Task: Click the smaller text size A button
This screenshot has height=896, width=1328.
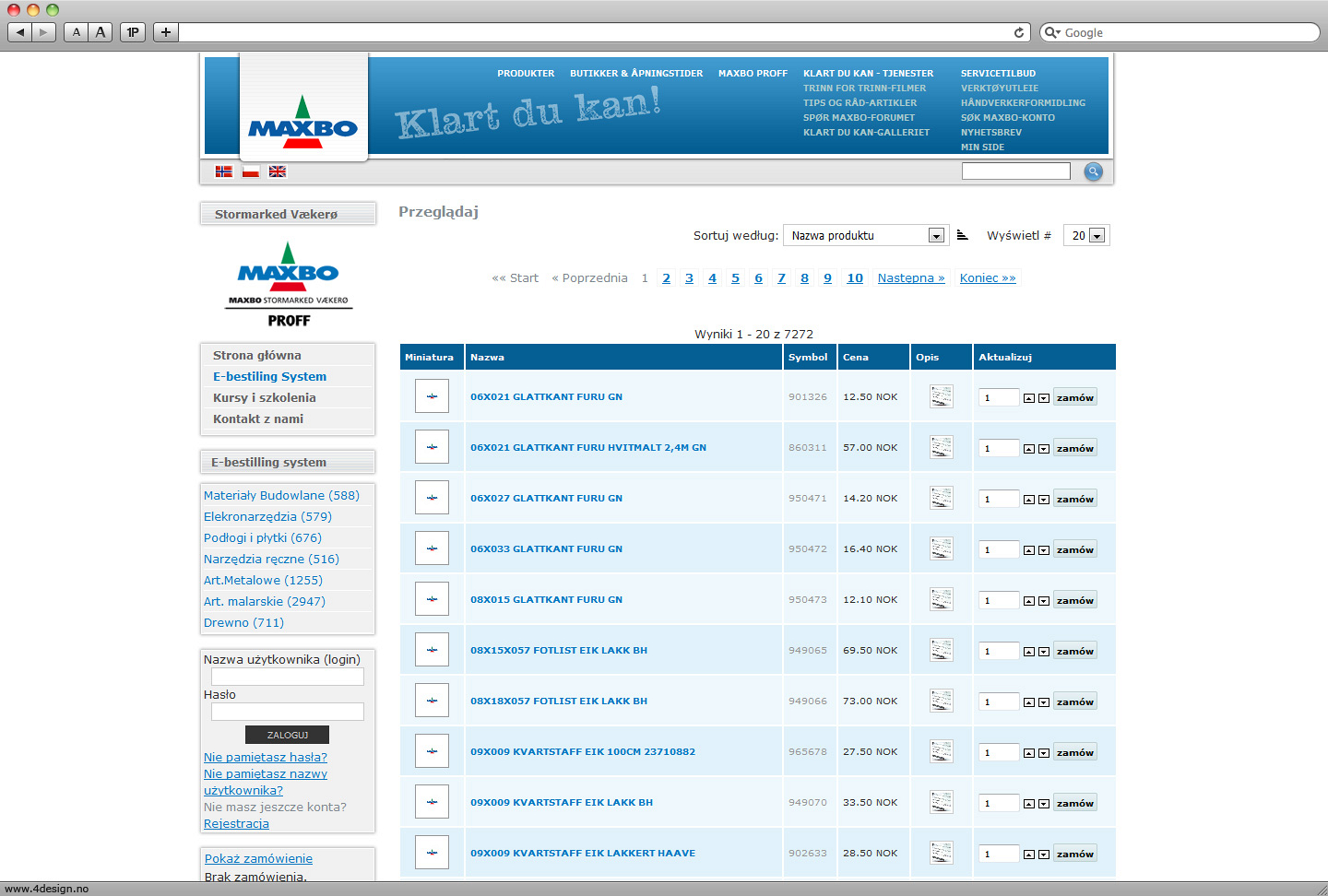Action: pos(77,32)
